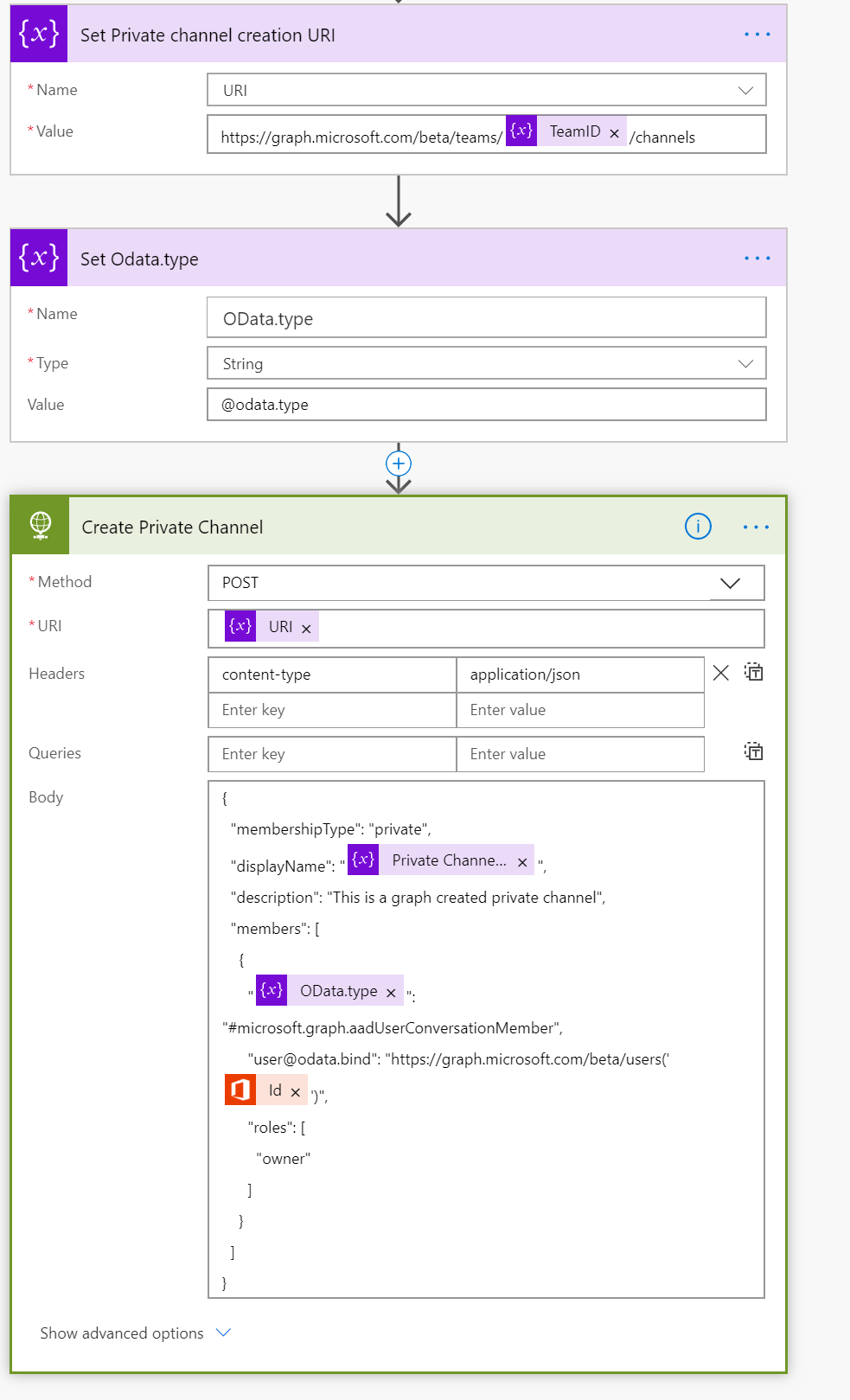Image resolution: width=850 pixels, height=1400 pixels.
Task: Click variable icon of Set Odata.type header
Action: [39, 258]
